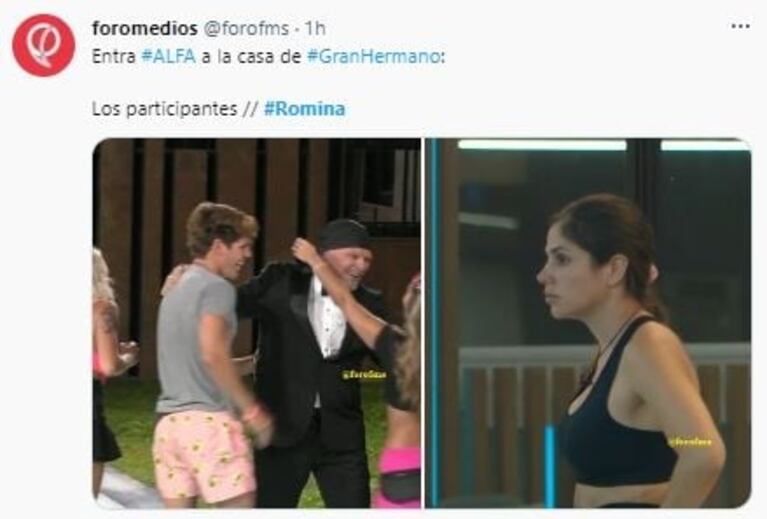Image resolution: width=767 pixels, height=519 pixels.
Task: Click the "Los participantes //" text
Action: [175, 109]
